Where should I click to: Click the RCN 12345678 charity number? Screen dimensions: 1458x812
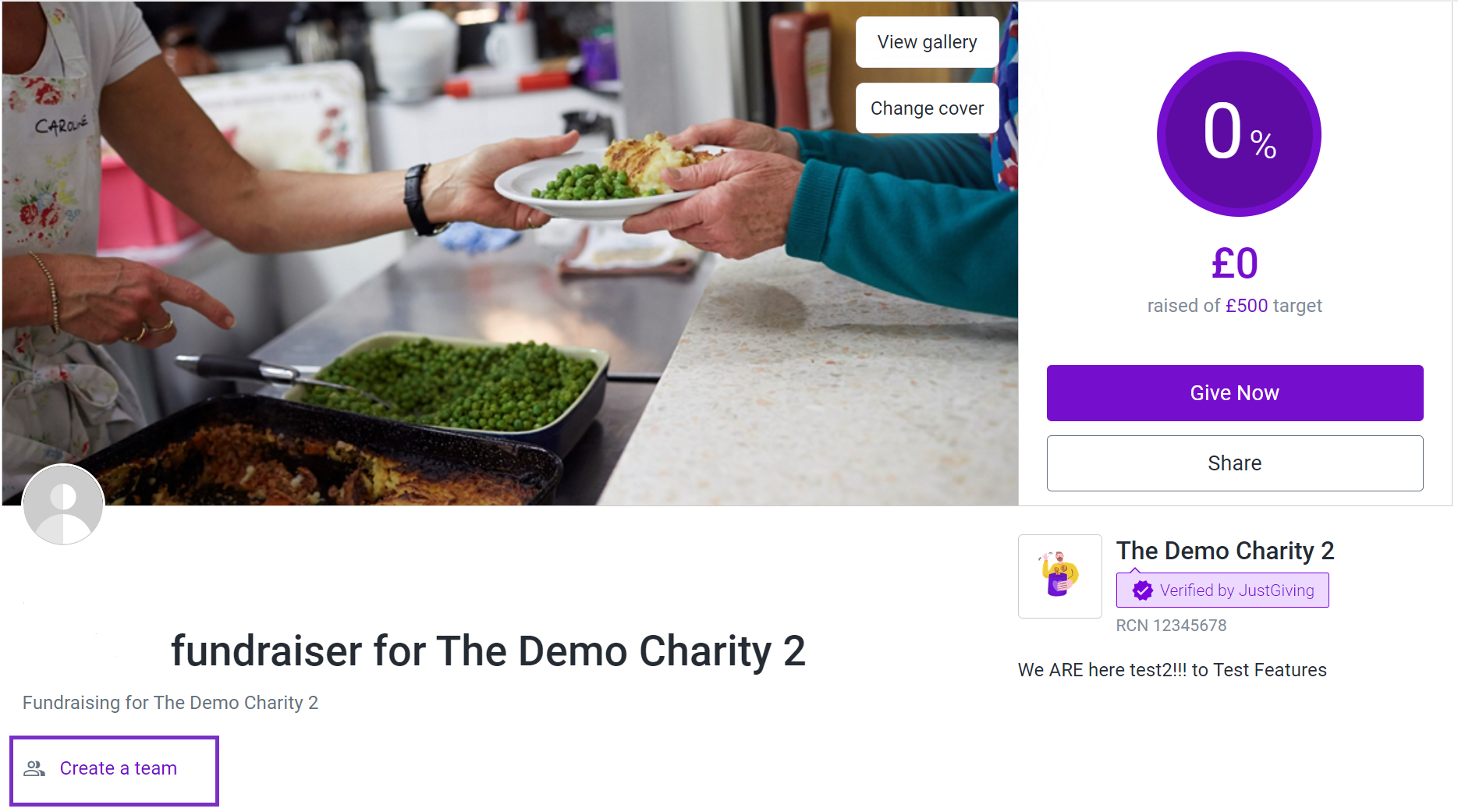pos(1171,626)
